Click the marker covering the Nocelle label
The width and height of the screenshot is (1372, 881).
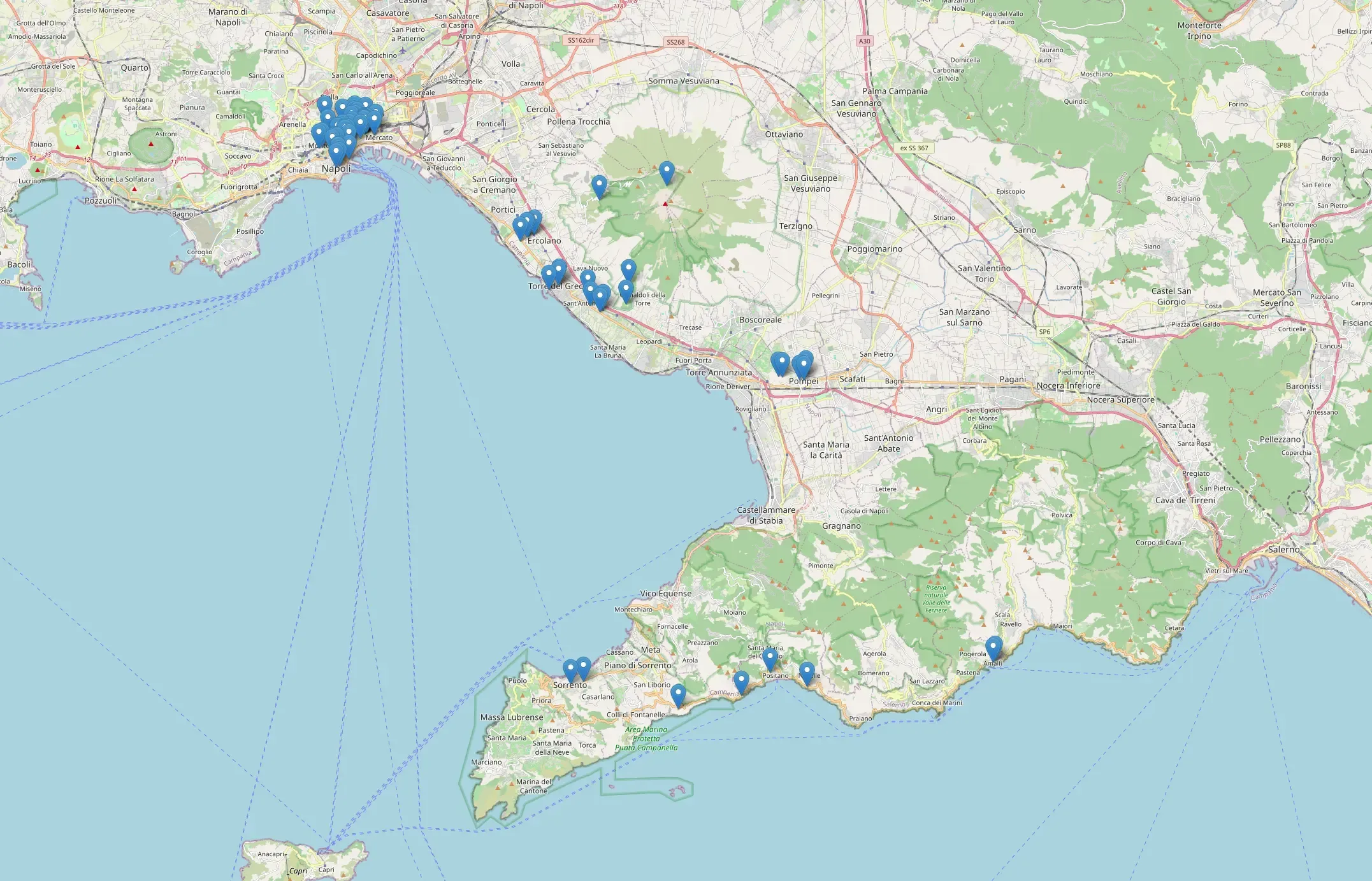(807, 672)
